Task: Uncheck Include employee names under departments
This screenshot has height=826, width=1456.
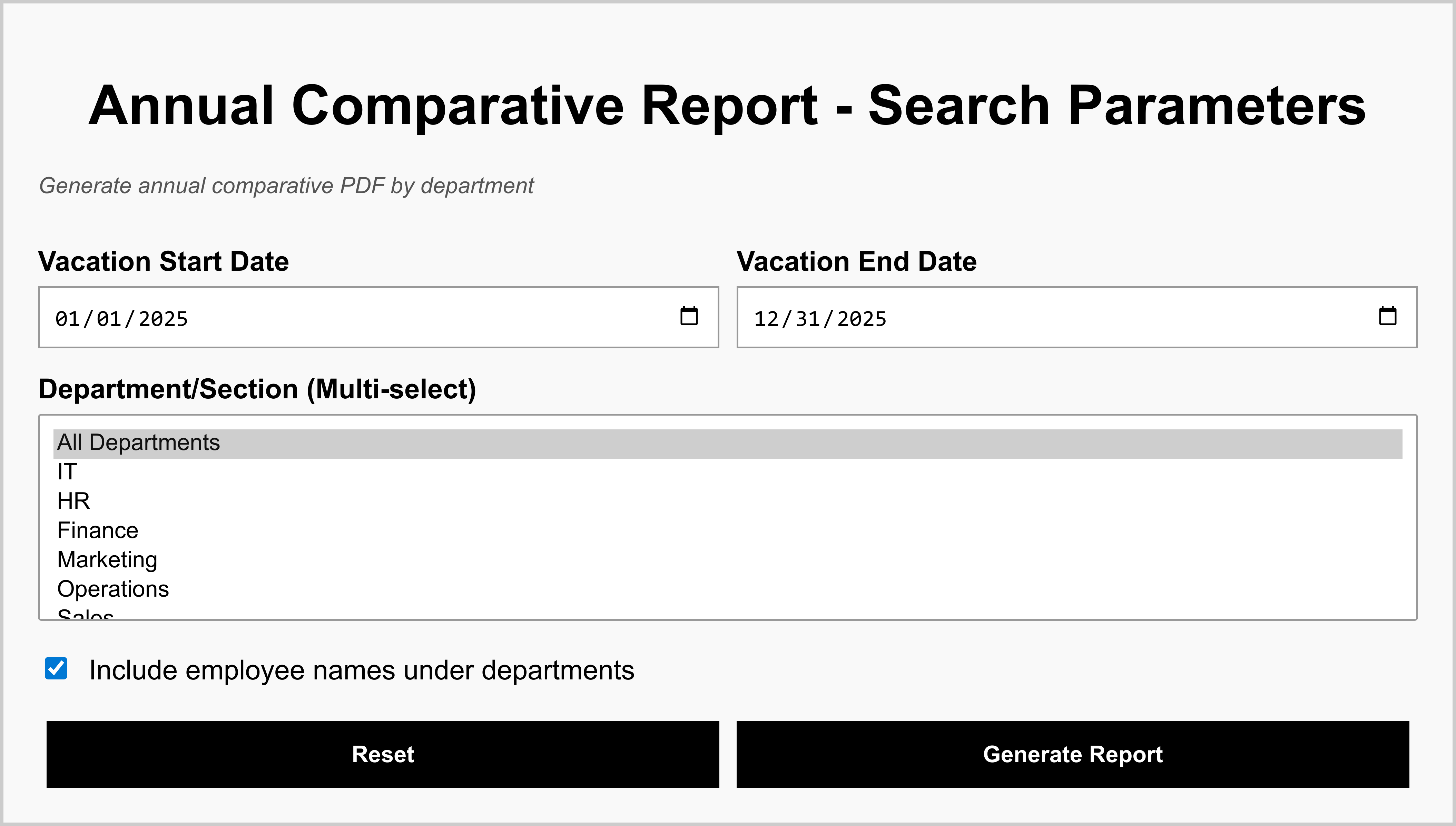Action: [56, 668]
